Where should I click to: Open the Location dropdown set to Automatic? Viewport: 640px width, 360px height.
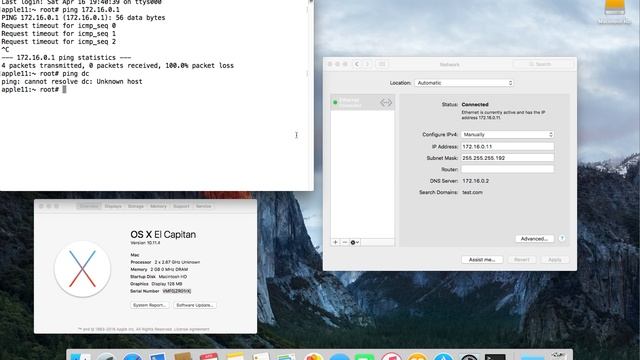464,83
